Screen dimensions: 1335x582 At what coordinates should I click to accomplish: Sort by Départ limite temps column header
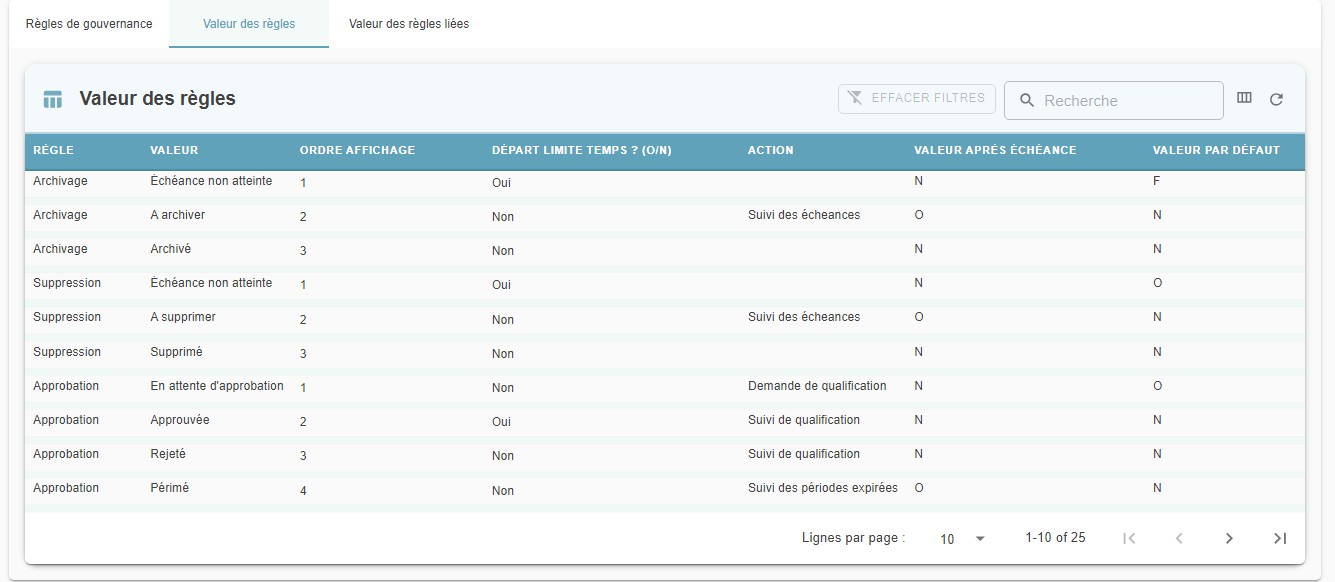click(x=582, y=150)
